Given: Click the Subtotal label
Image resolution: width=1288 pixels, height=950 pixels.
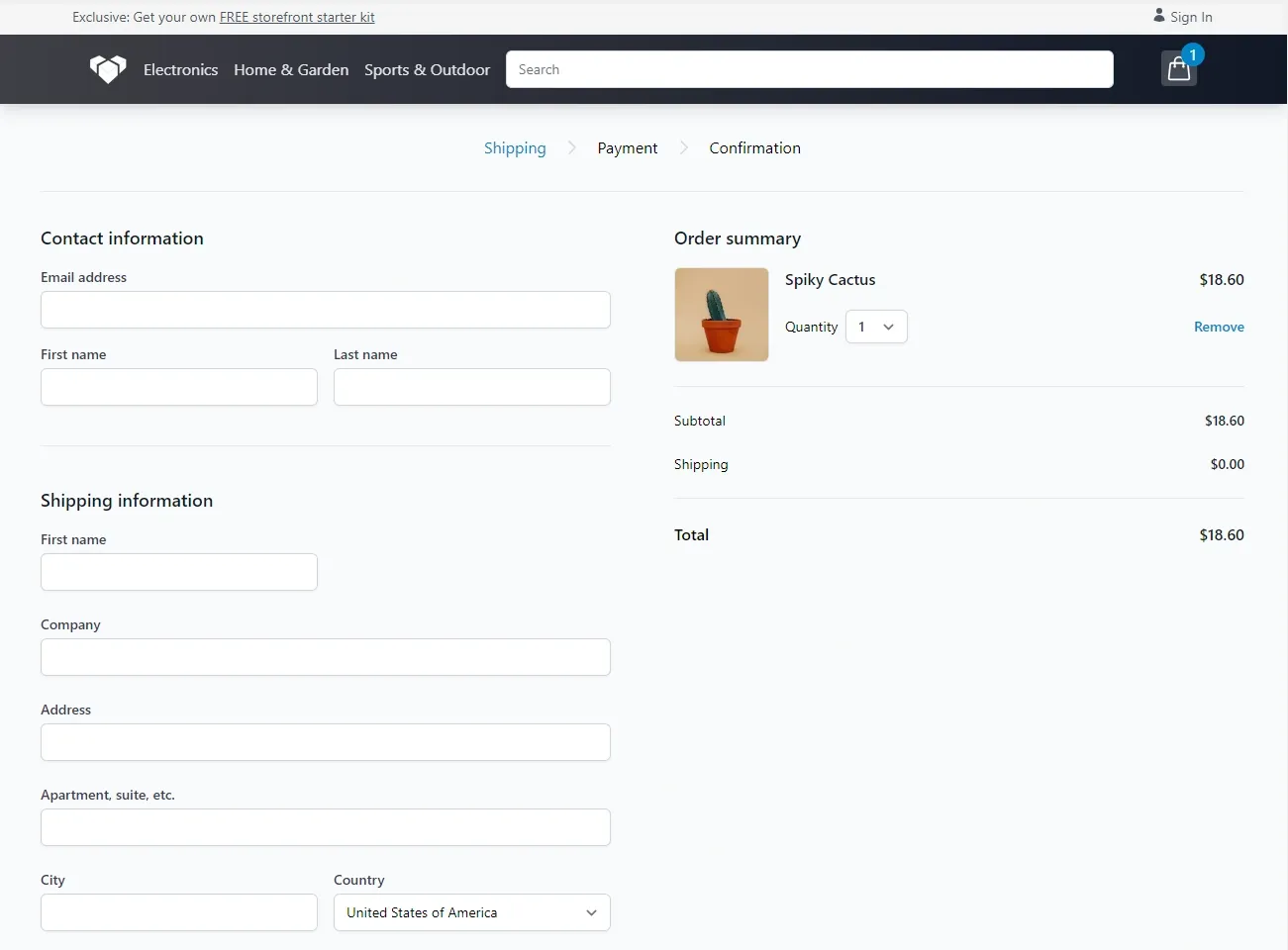Looking at the screenshot, I should [x=700, y=421].
